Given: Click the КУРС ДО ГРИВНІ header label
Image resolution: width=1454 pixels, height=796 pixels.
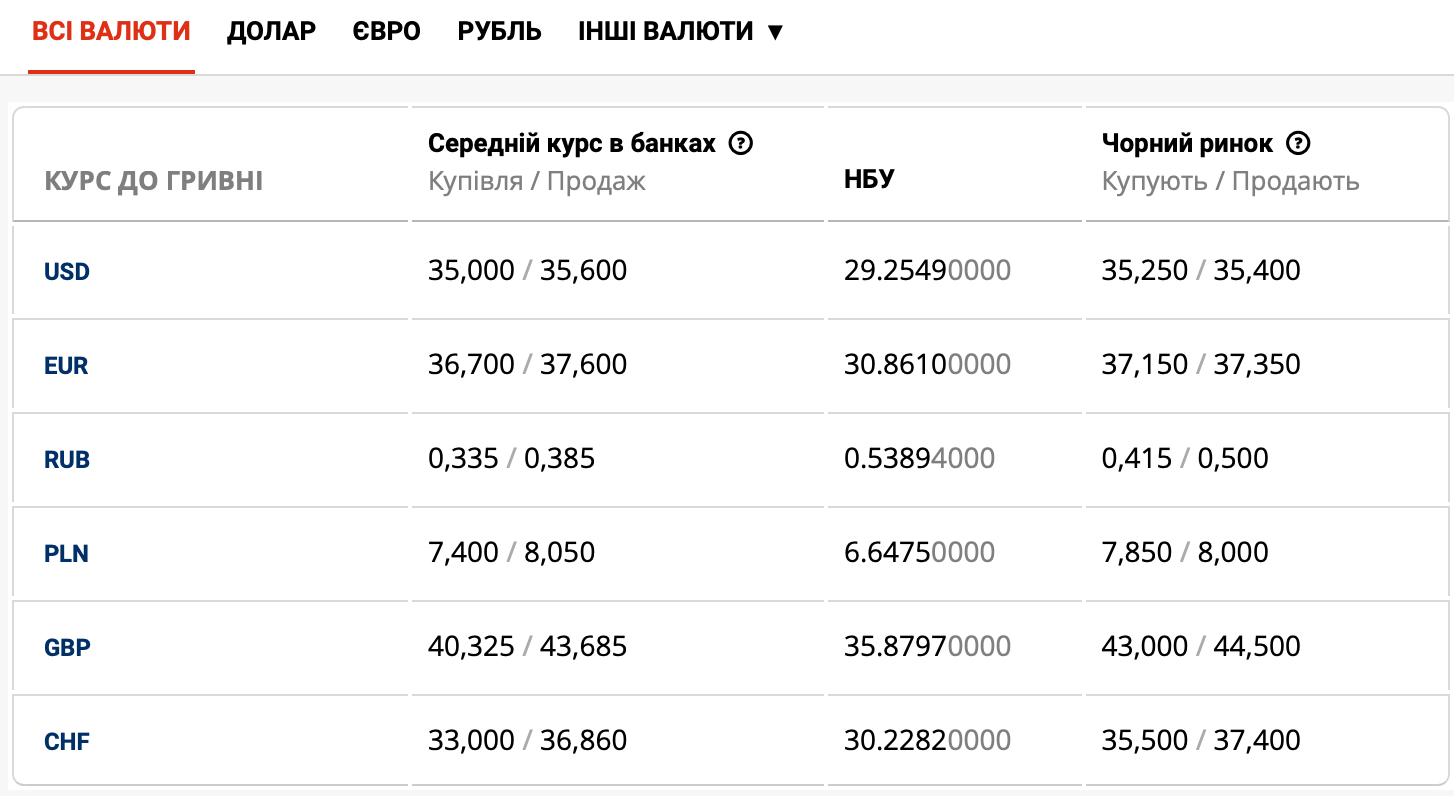Looking at the screenshot, I should coord(154,181).
